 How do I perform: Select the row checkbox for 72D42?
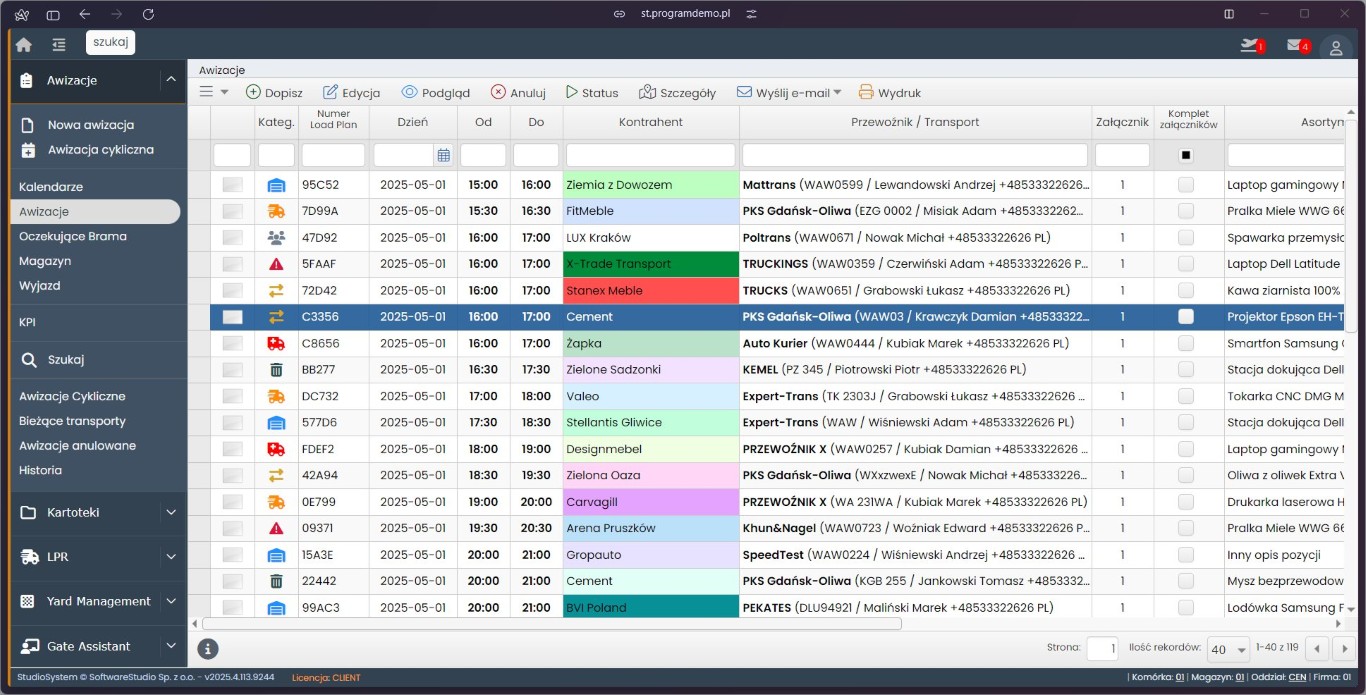tap(232, 290)
